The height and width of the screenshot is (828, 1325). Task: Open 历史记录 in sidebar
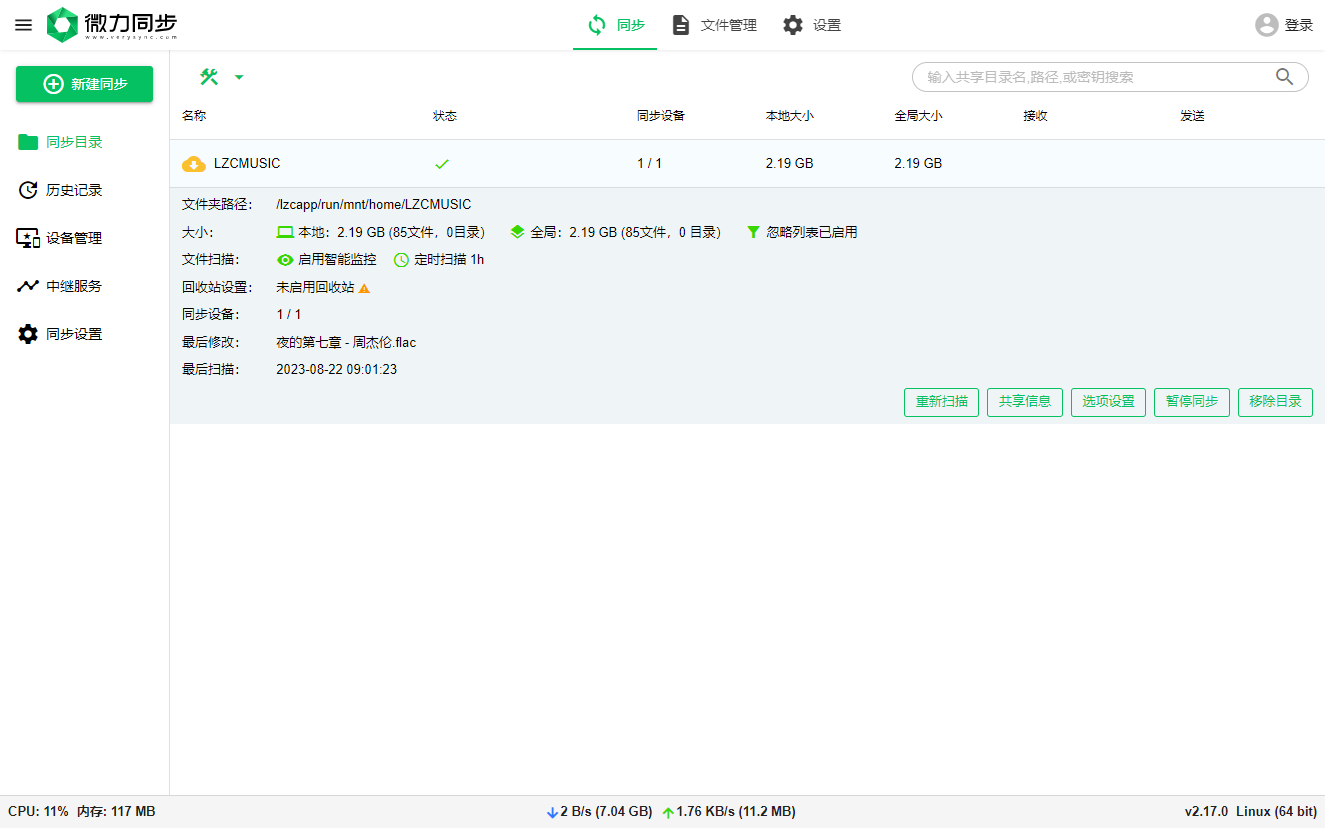[84, 190]
